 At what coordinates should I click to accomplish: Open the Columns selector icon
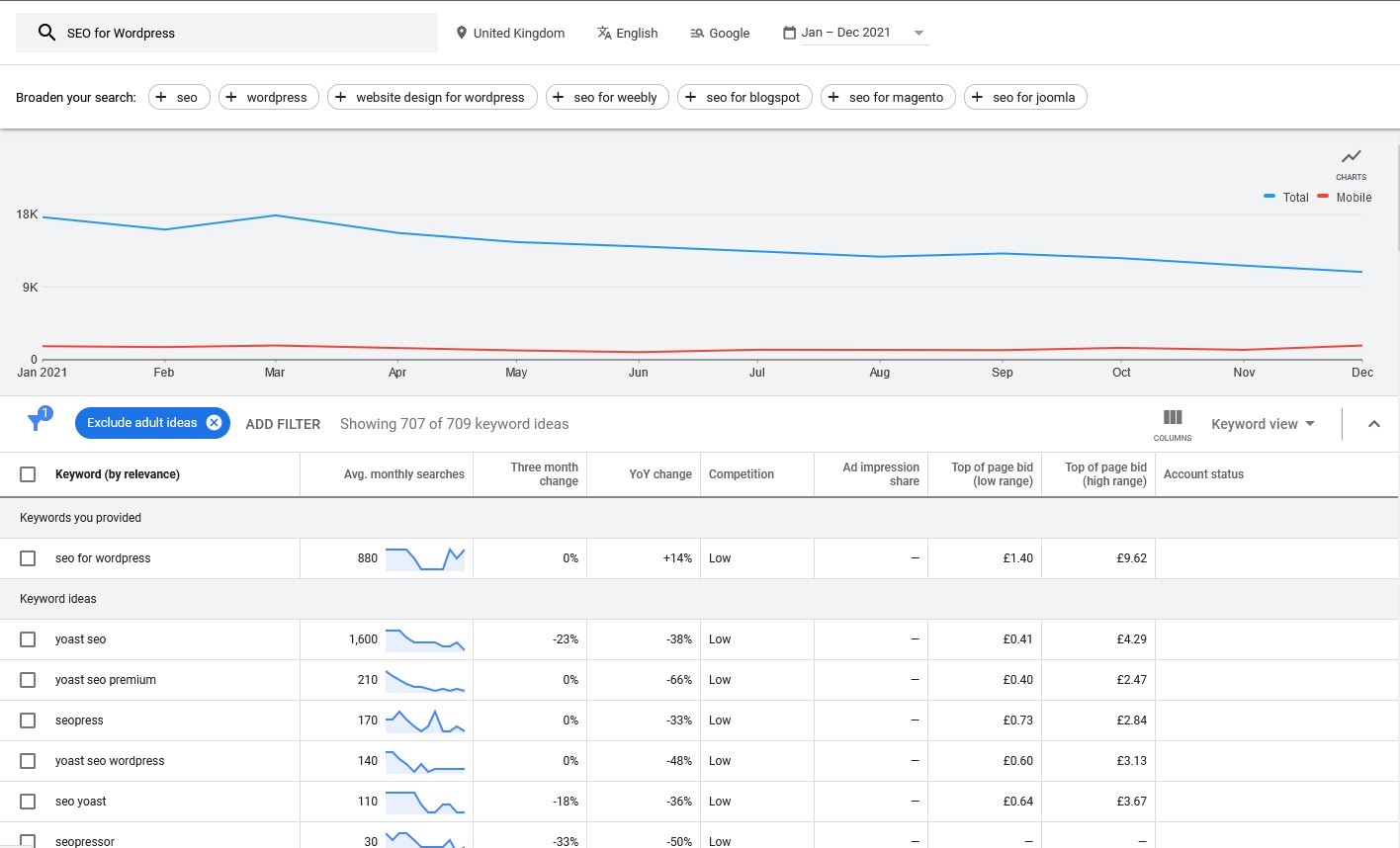1173,417
